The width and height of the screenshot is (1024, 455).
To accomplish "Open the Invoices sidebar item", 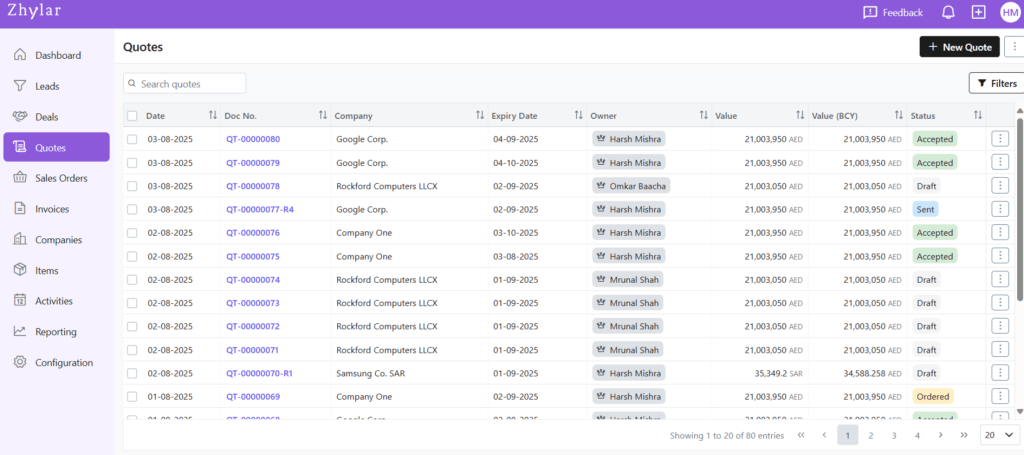I will click(x=53, y=209).
